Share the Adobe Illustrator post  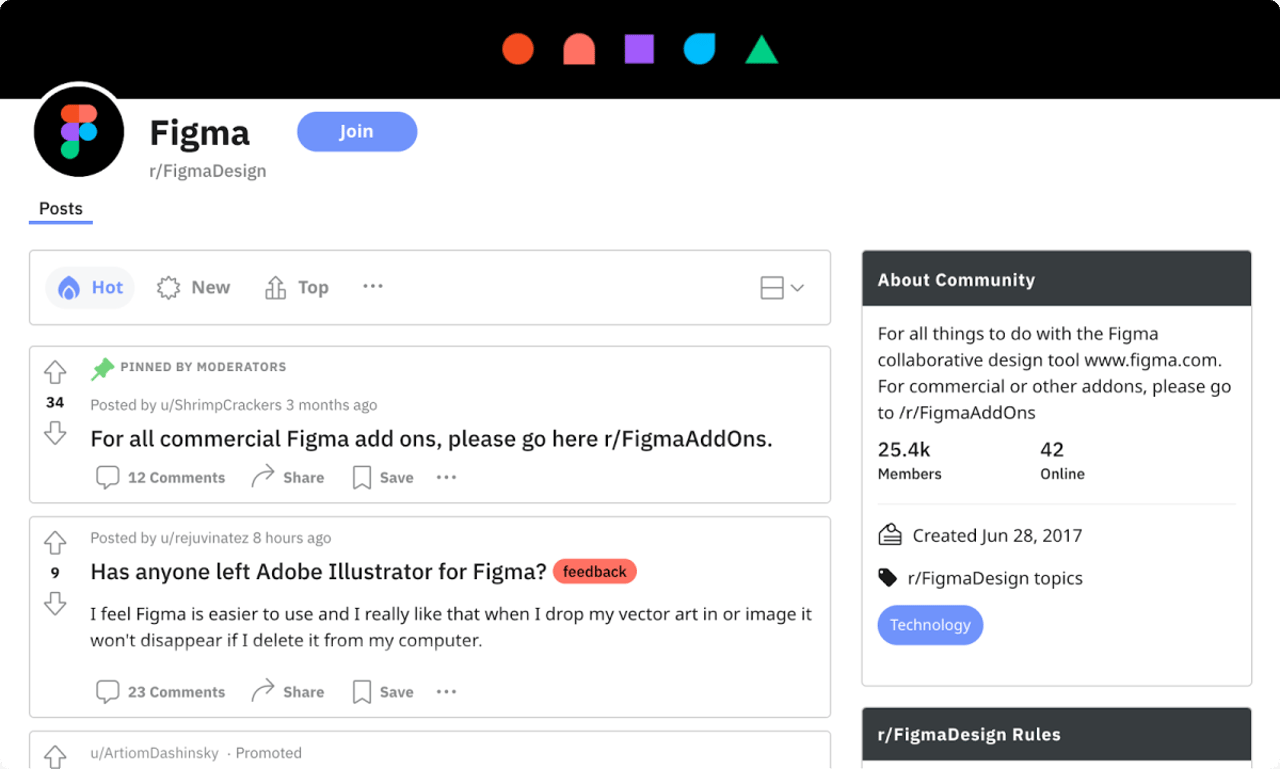[x=287, y=691]
